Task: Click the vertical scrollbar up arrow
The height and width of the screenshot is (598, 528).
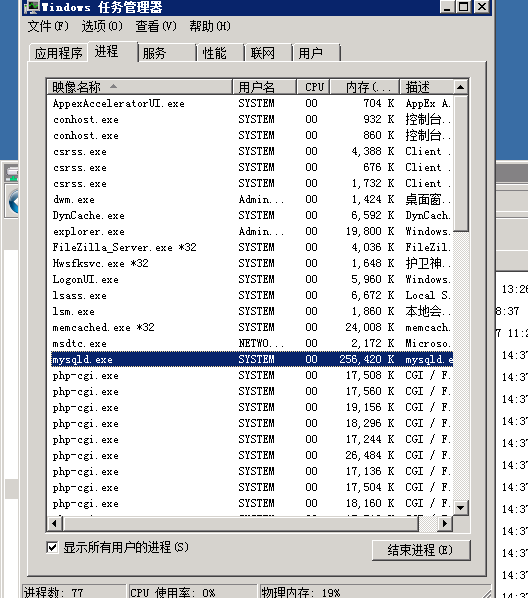Action: pyautogui.click(x=460, y=87)
